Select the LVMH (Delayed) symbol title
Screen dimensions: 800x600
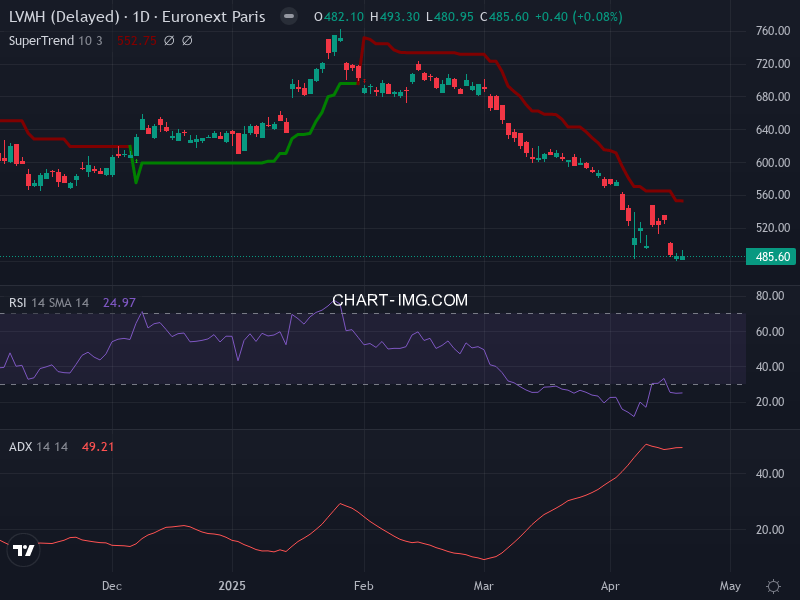(x=64, y=17)
